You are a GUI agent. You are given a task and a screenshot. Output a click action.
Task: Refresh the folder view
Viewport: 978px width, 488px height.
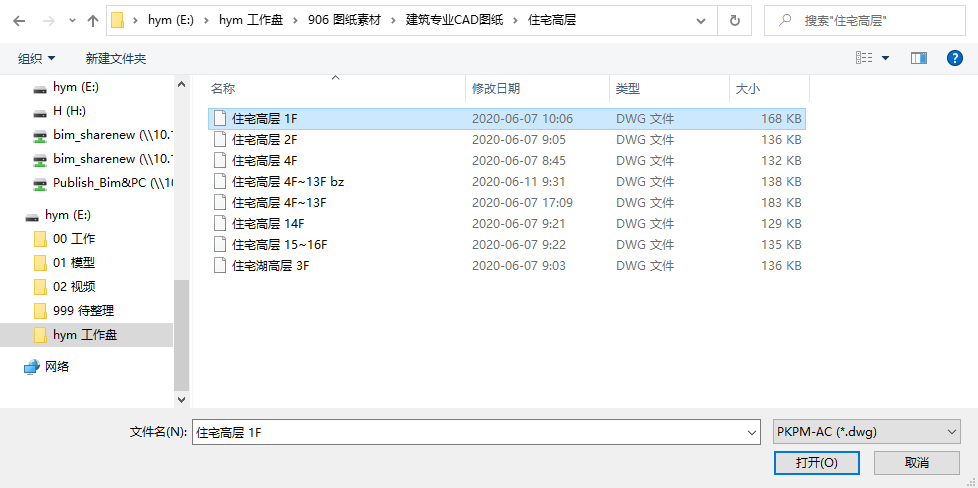pyautogui.click(x=735, y=21)
